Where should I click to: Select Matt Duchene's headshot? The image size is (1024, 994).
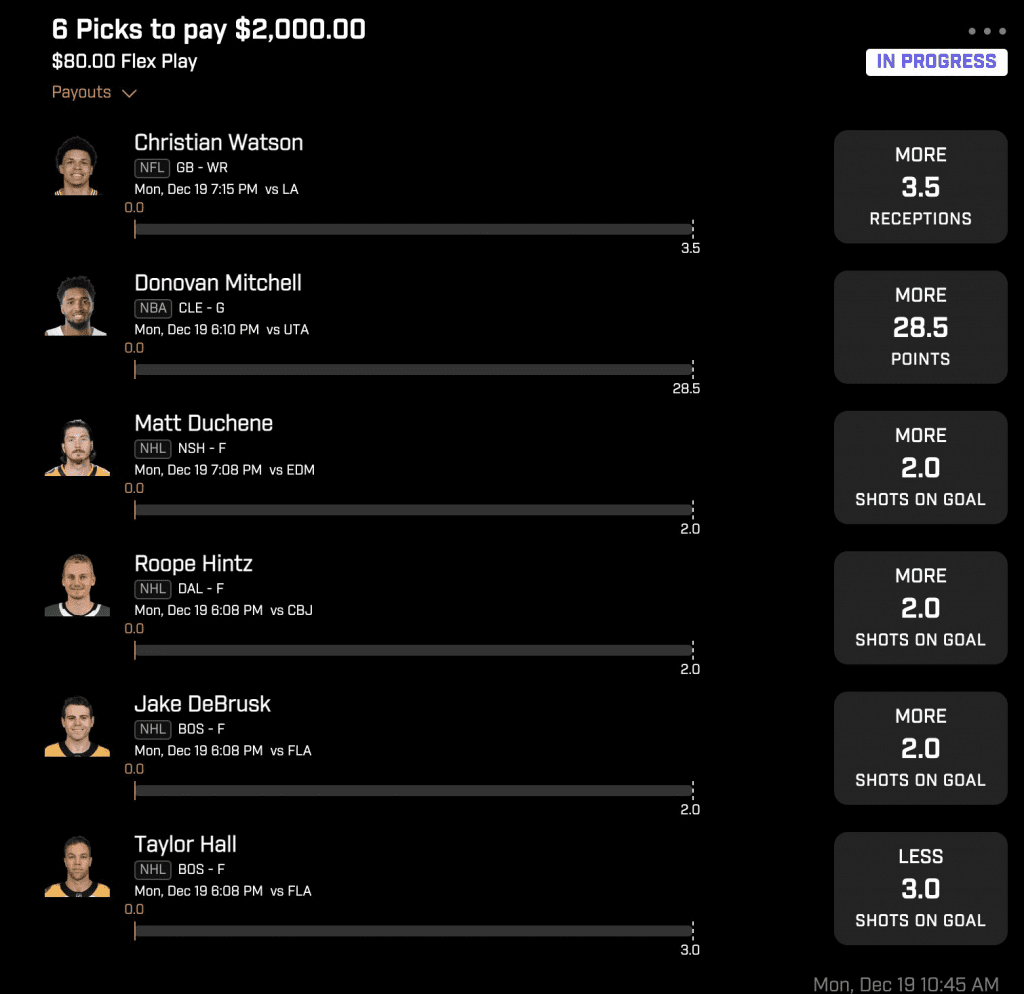click(x=77, y=447)
